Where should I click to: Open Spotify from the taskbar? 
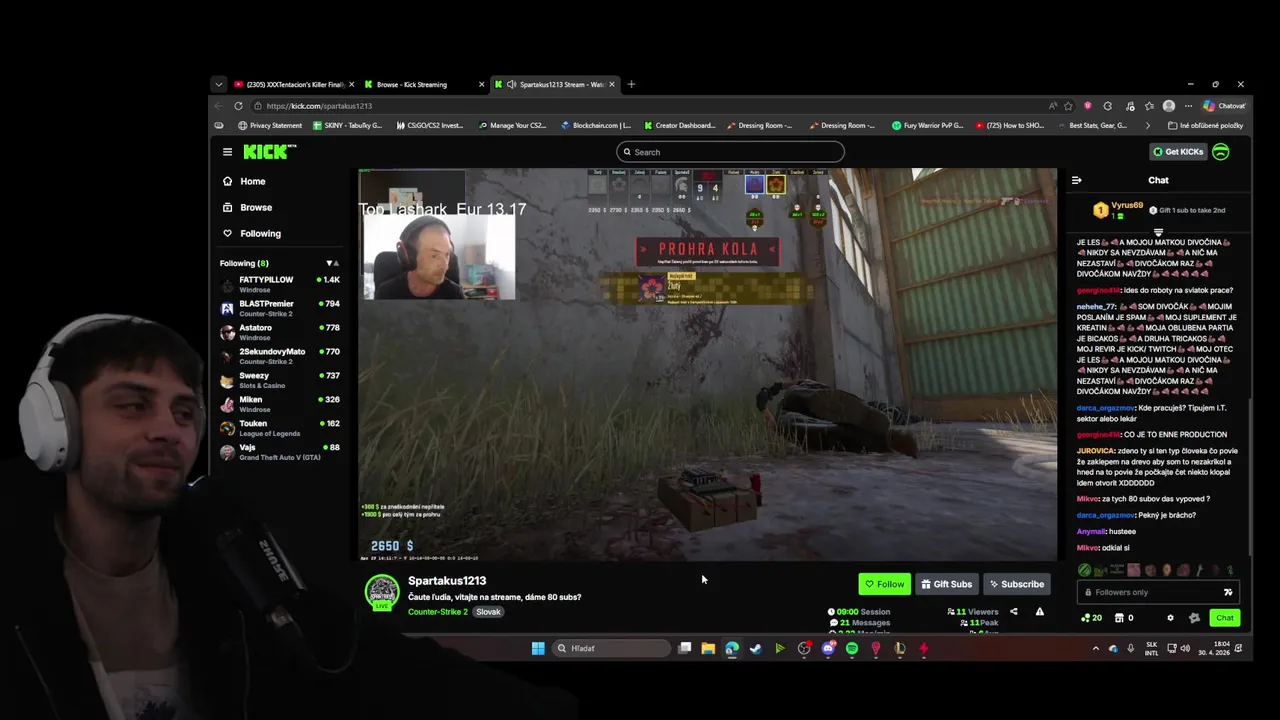852,648
